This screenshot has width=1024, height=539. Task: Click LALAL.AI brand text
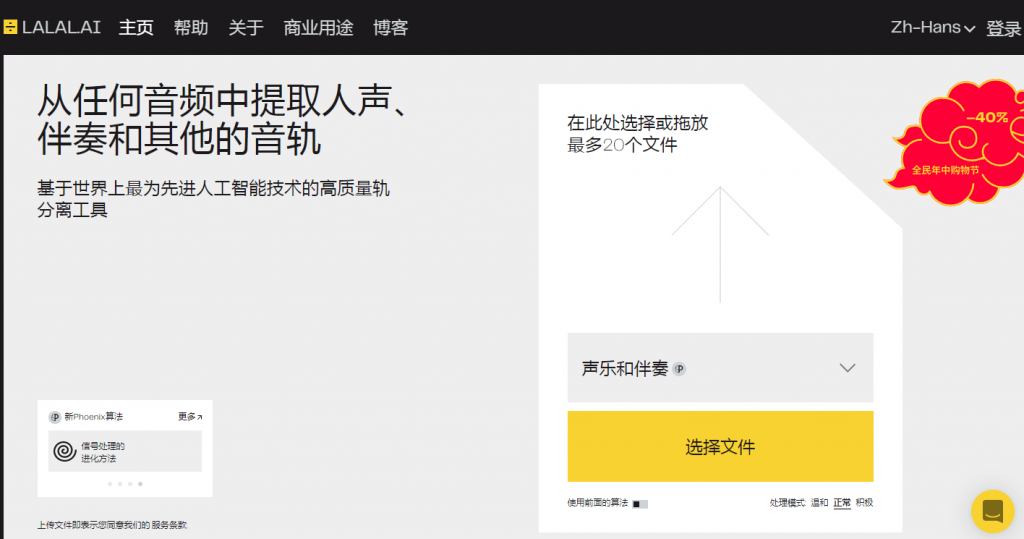(61, 27)
